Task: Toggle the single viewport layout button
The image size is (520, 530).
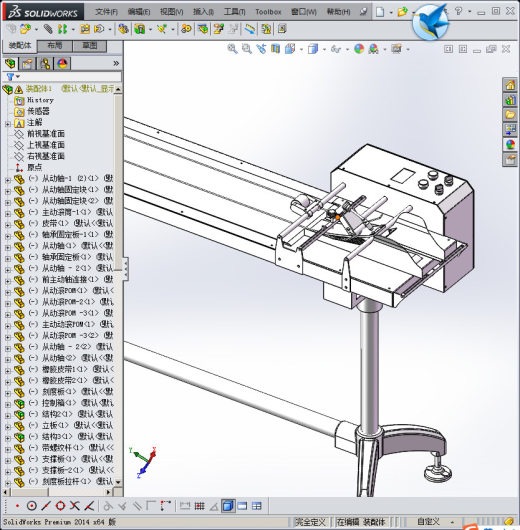Action: 242,506
